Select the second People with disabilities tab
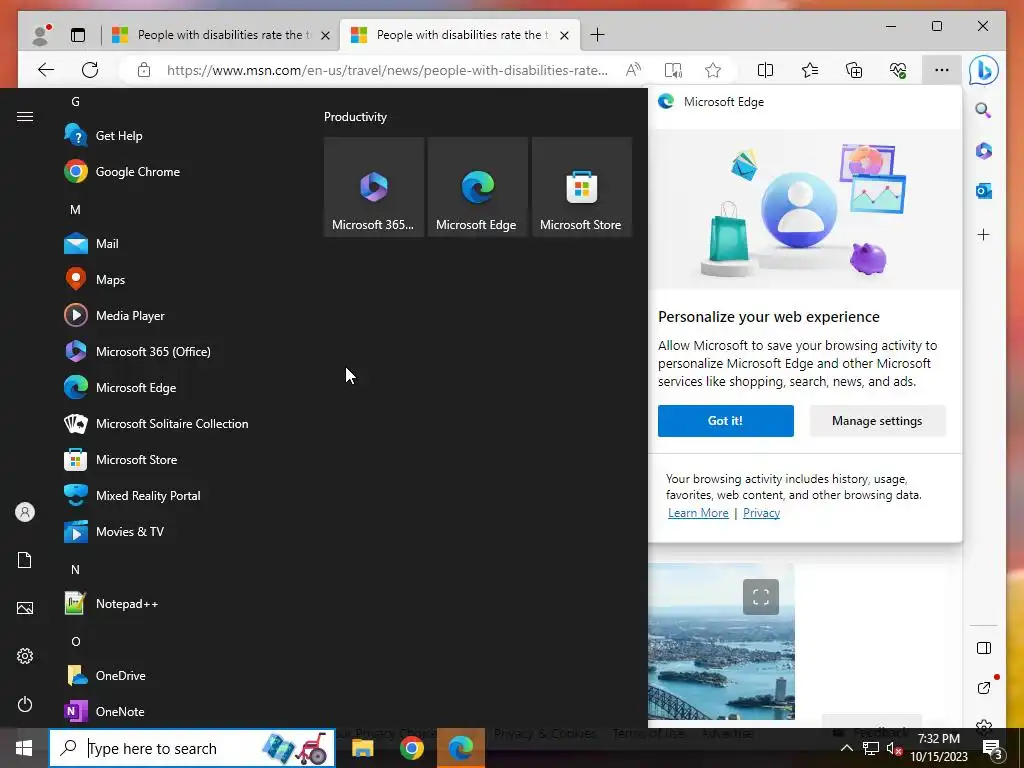The width and height of the screenshot is (1024, 768). click(459, 35)
